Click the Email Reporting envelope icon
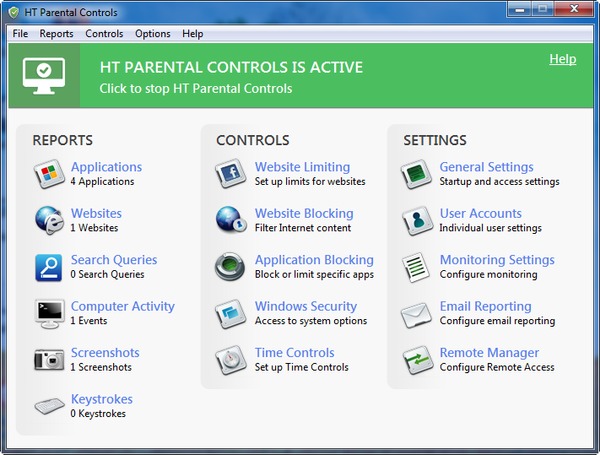 416,314
